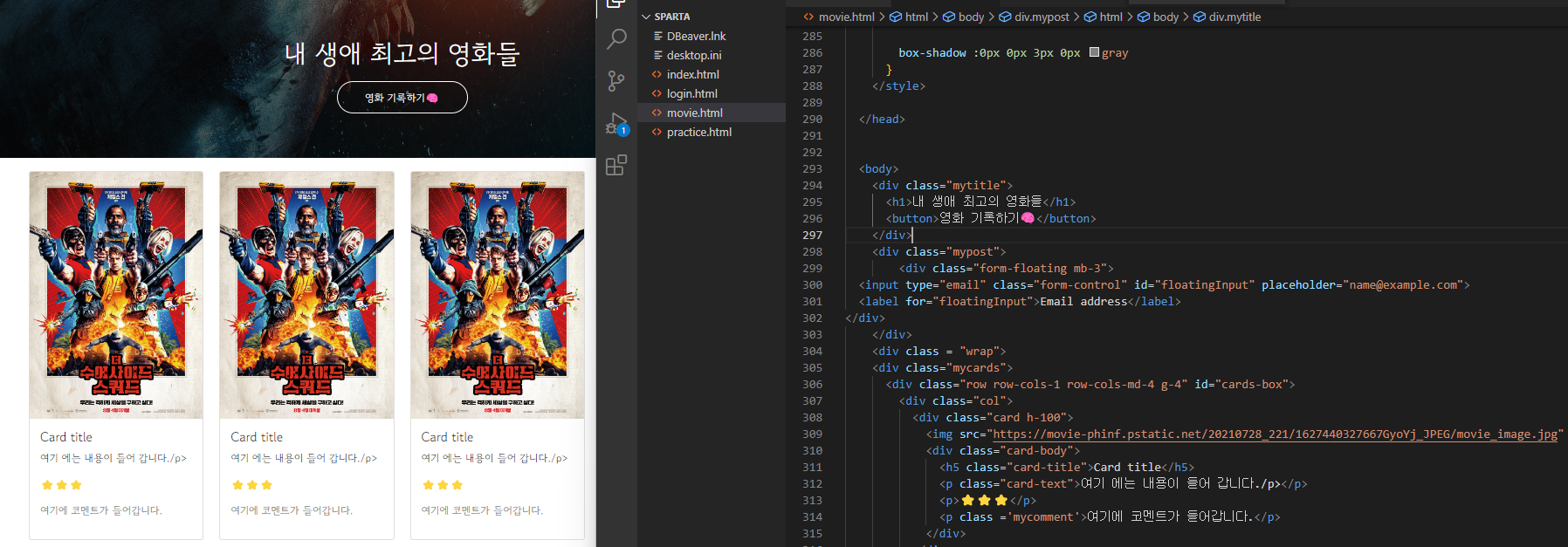Click the body breadcrumb before div.mytitle
This screenshot has height=547, width=1568.
(1166, 17)
